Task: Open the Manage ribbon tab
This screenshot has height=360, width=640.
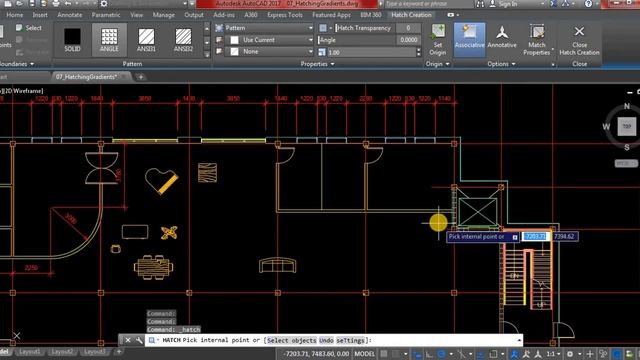Action: tap(164, 15)
